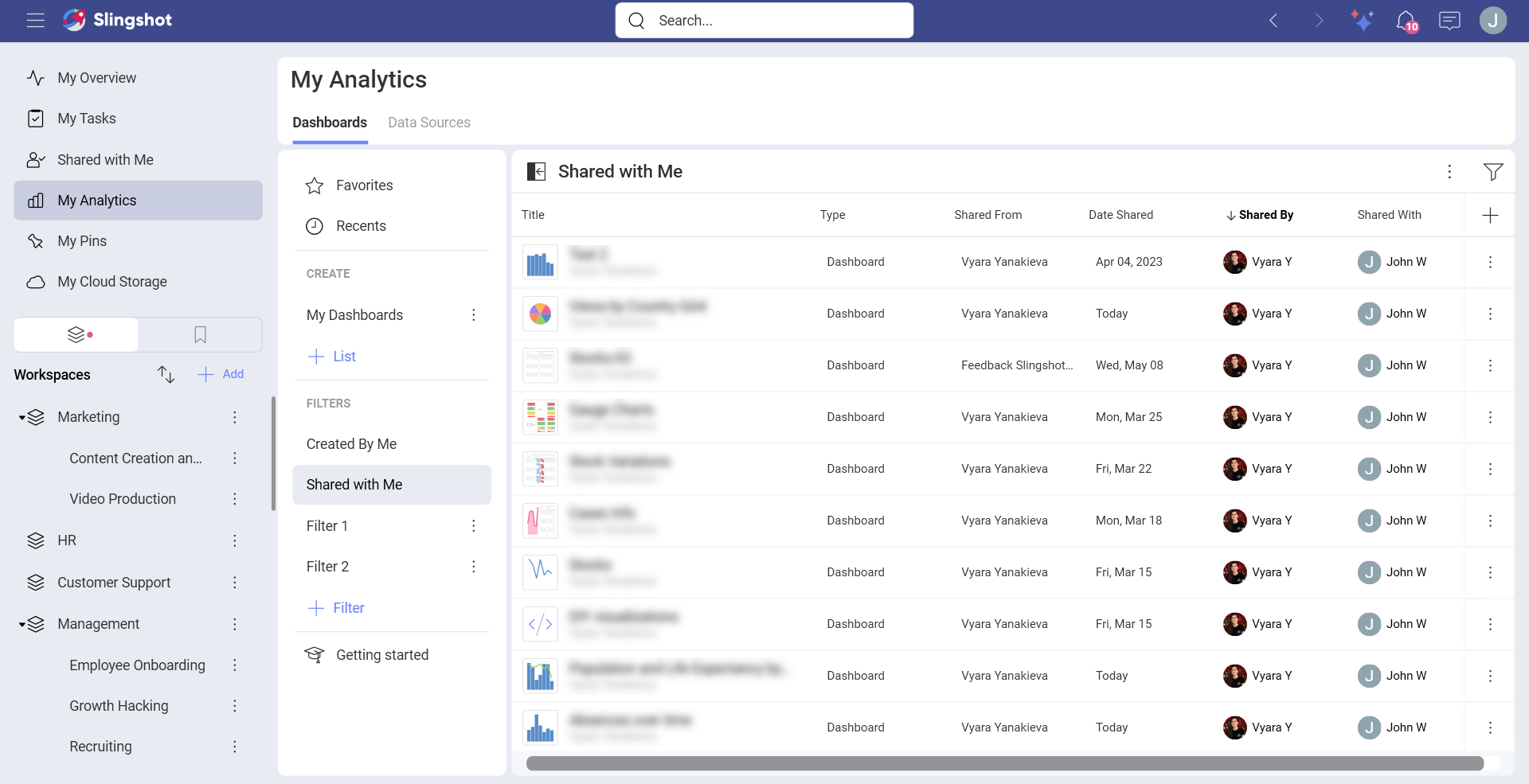Open row options for Fri, Mar 22 dashboard

(x=1490, y=470)
